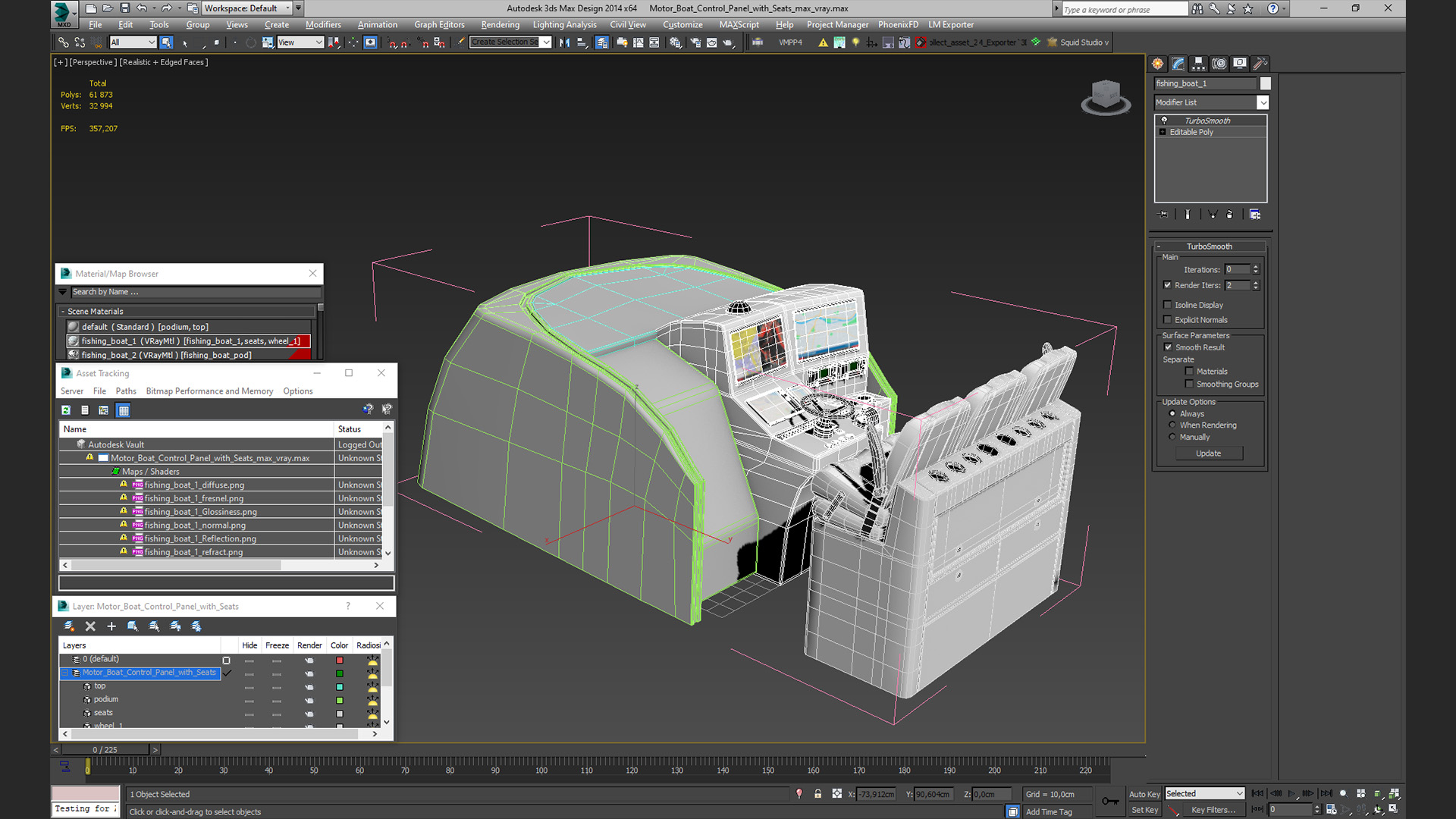This screenshot has width=1456, height=819.
Task: Open the Utilities hammer tab
Action: [1260, 64]
